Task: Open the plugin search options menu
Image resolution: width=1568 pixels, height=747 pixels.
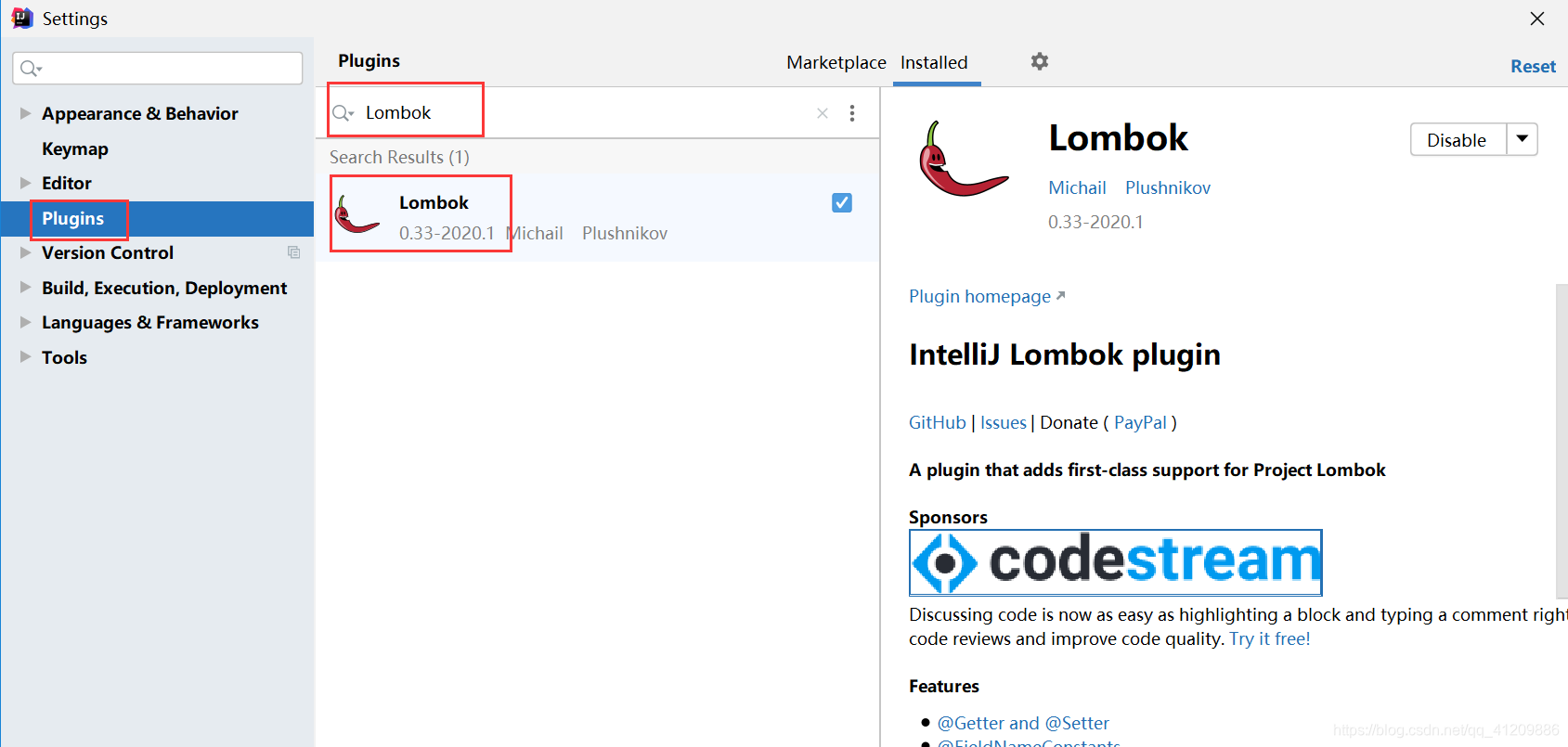Action: coord(852,113)
